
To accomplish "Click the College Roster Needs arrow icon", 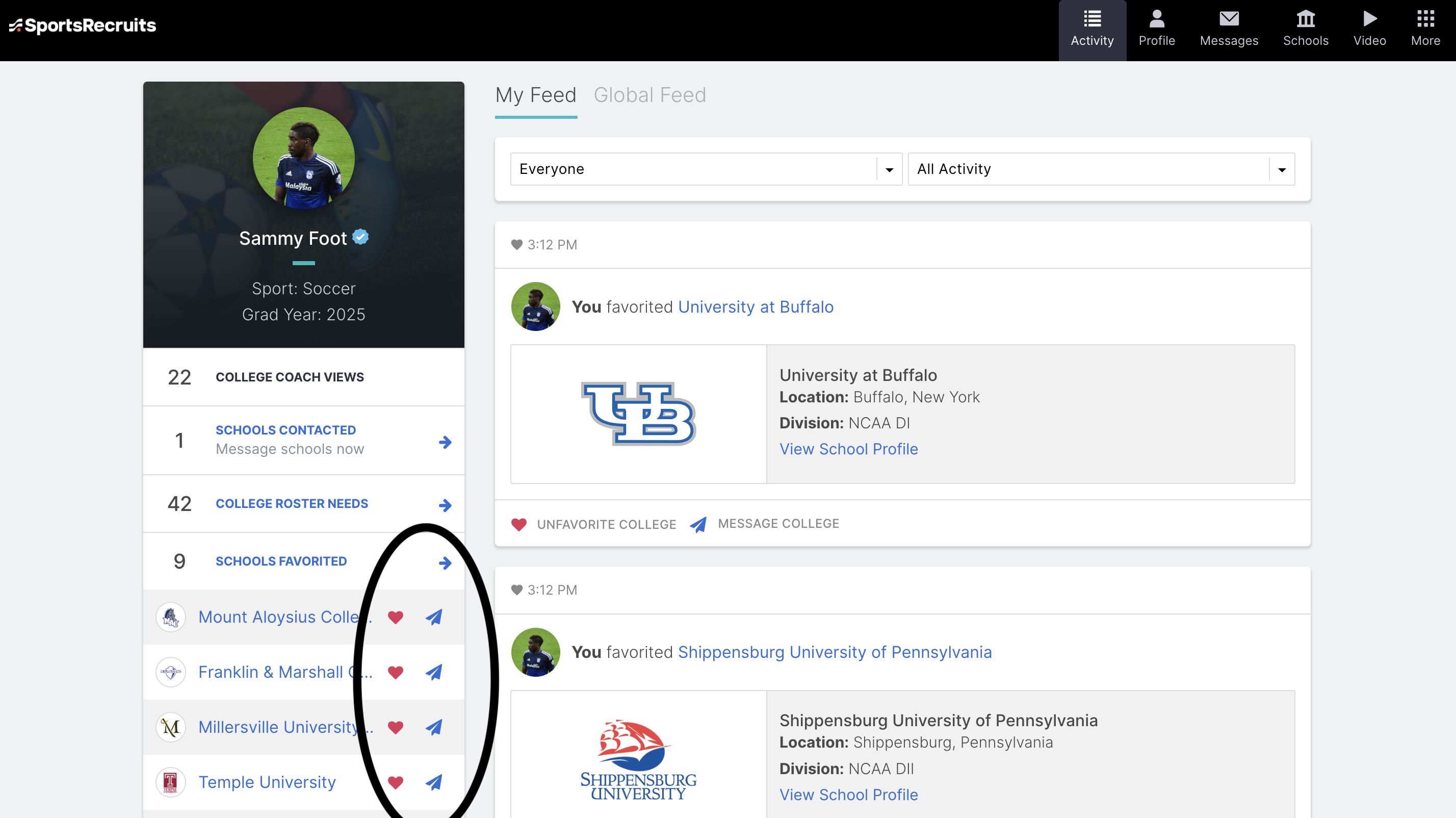I will coord(445,505).
